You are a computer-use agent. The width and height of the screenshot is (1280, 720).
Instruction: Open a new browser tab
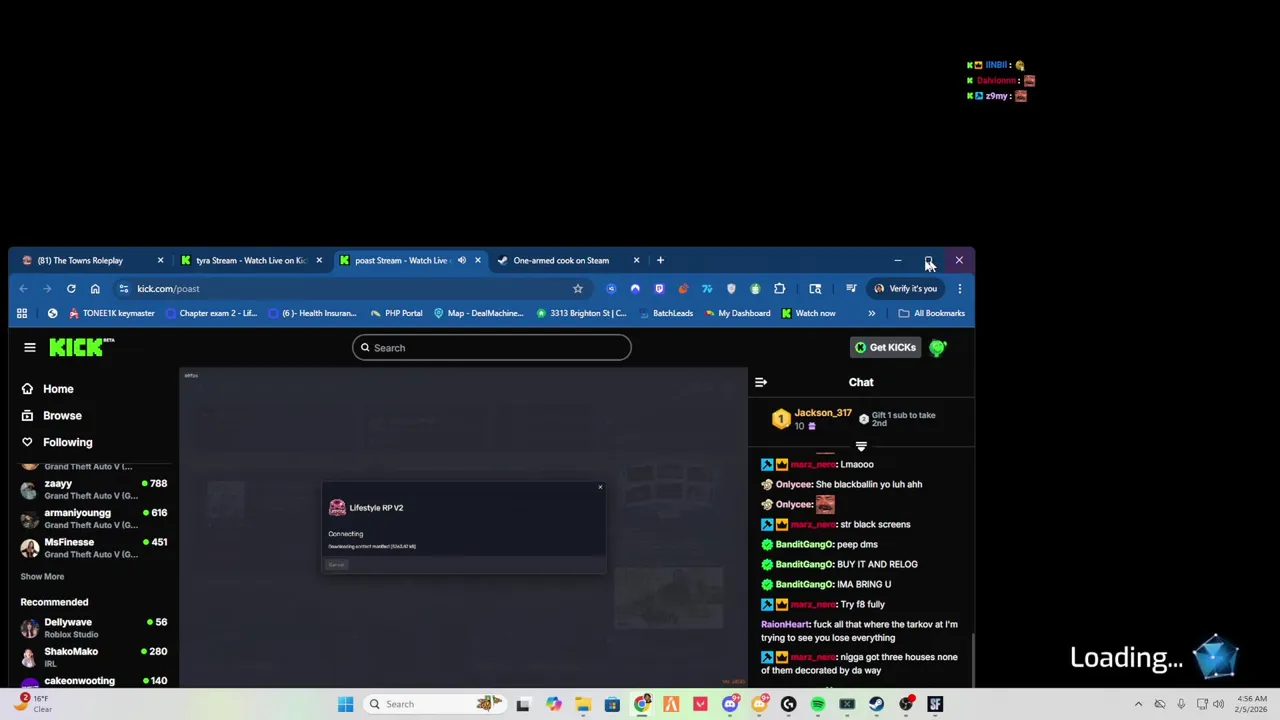click(660, 260)
